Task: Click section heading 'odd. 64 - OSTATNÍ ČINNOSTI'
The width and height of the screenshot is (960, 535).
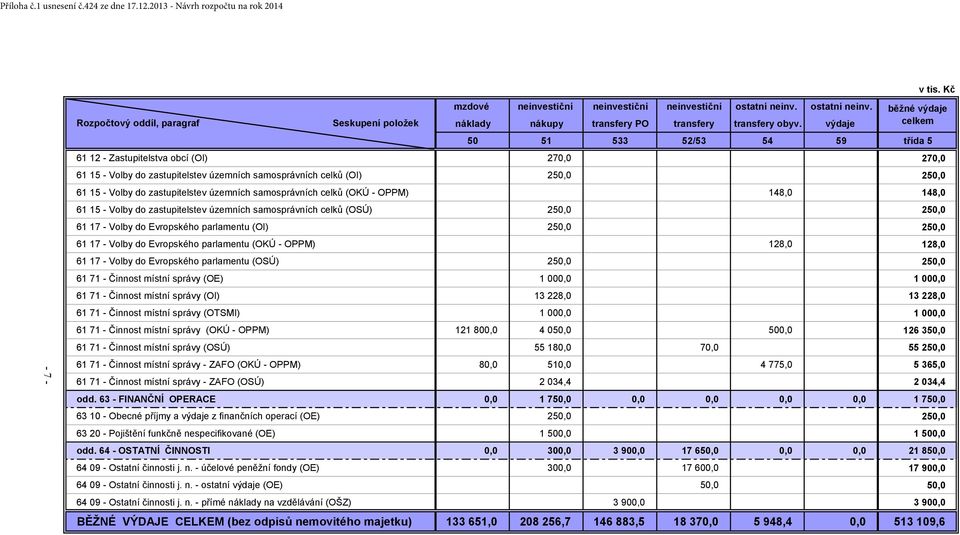Action: point(143,451)
